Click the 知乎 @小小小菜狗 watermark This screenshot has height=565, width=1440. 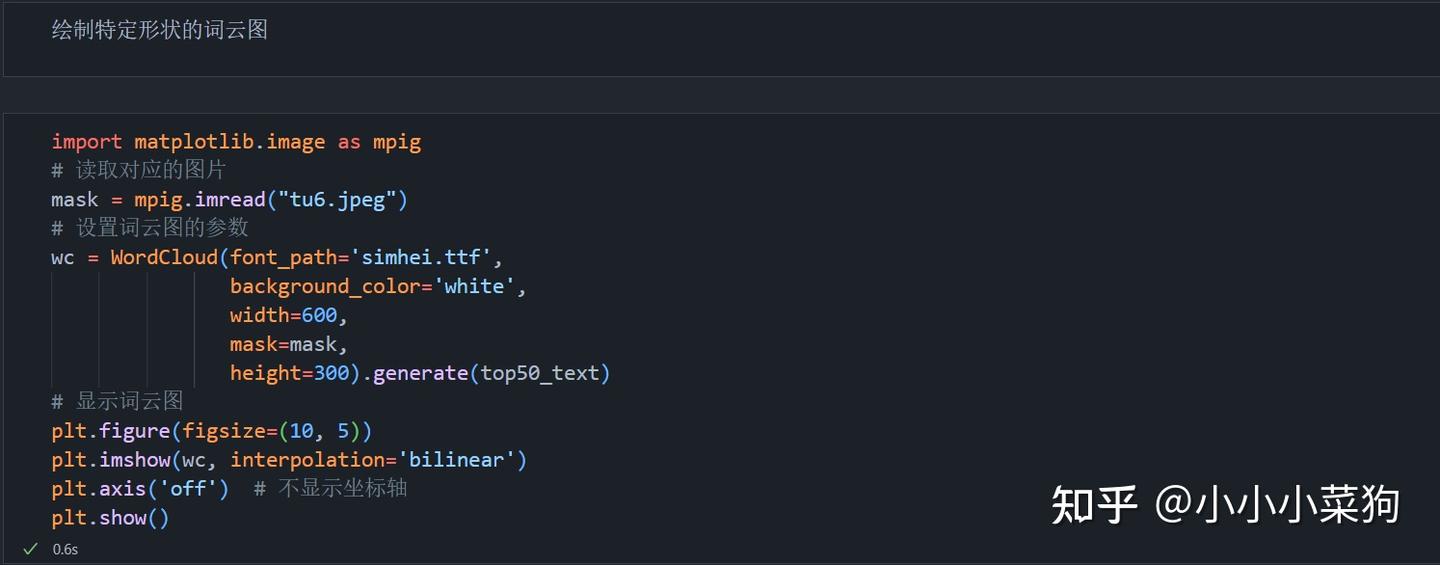click(x=1225, y=505)
